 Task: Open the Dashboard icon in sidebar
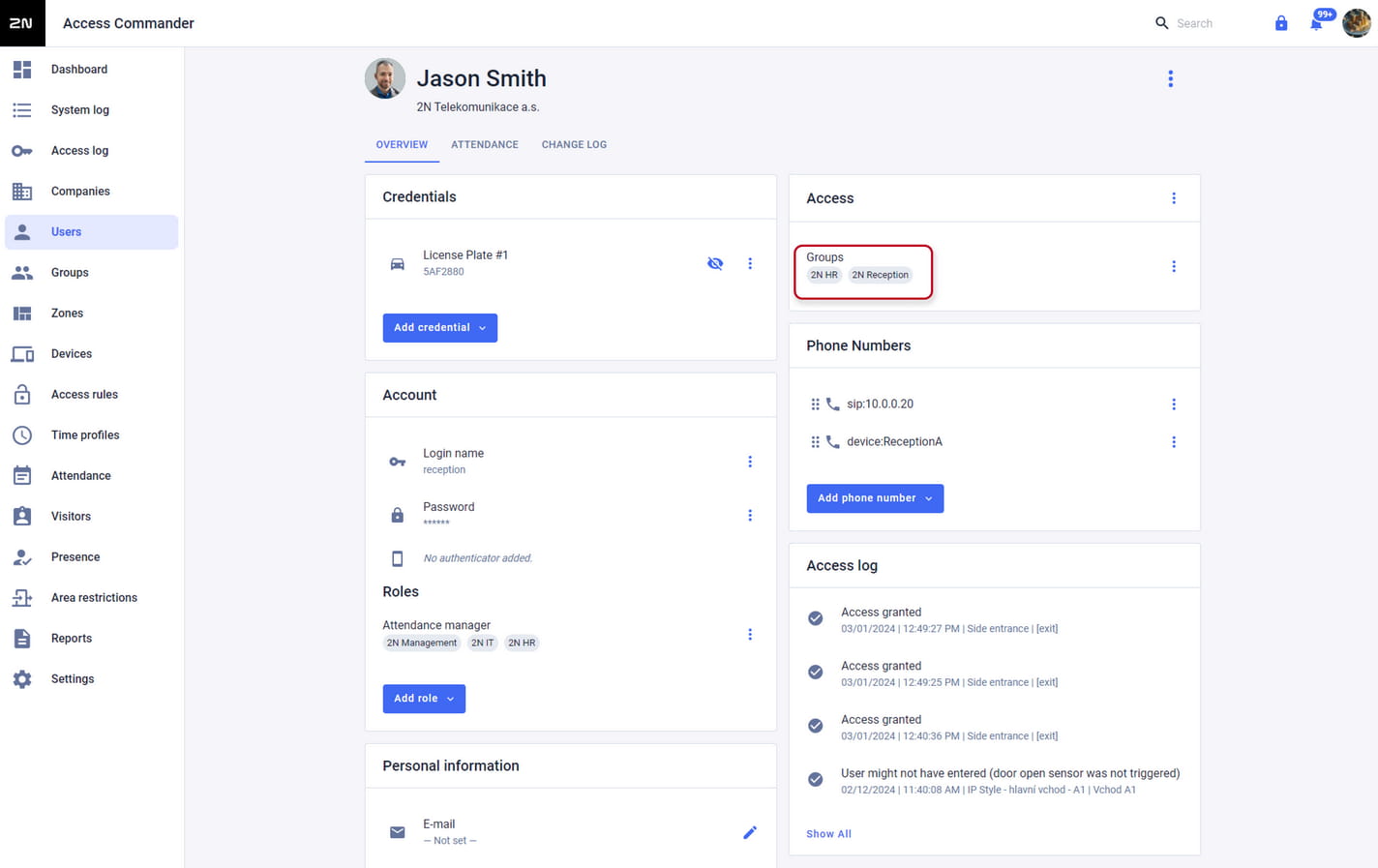point(22,70)
